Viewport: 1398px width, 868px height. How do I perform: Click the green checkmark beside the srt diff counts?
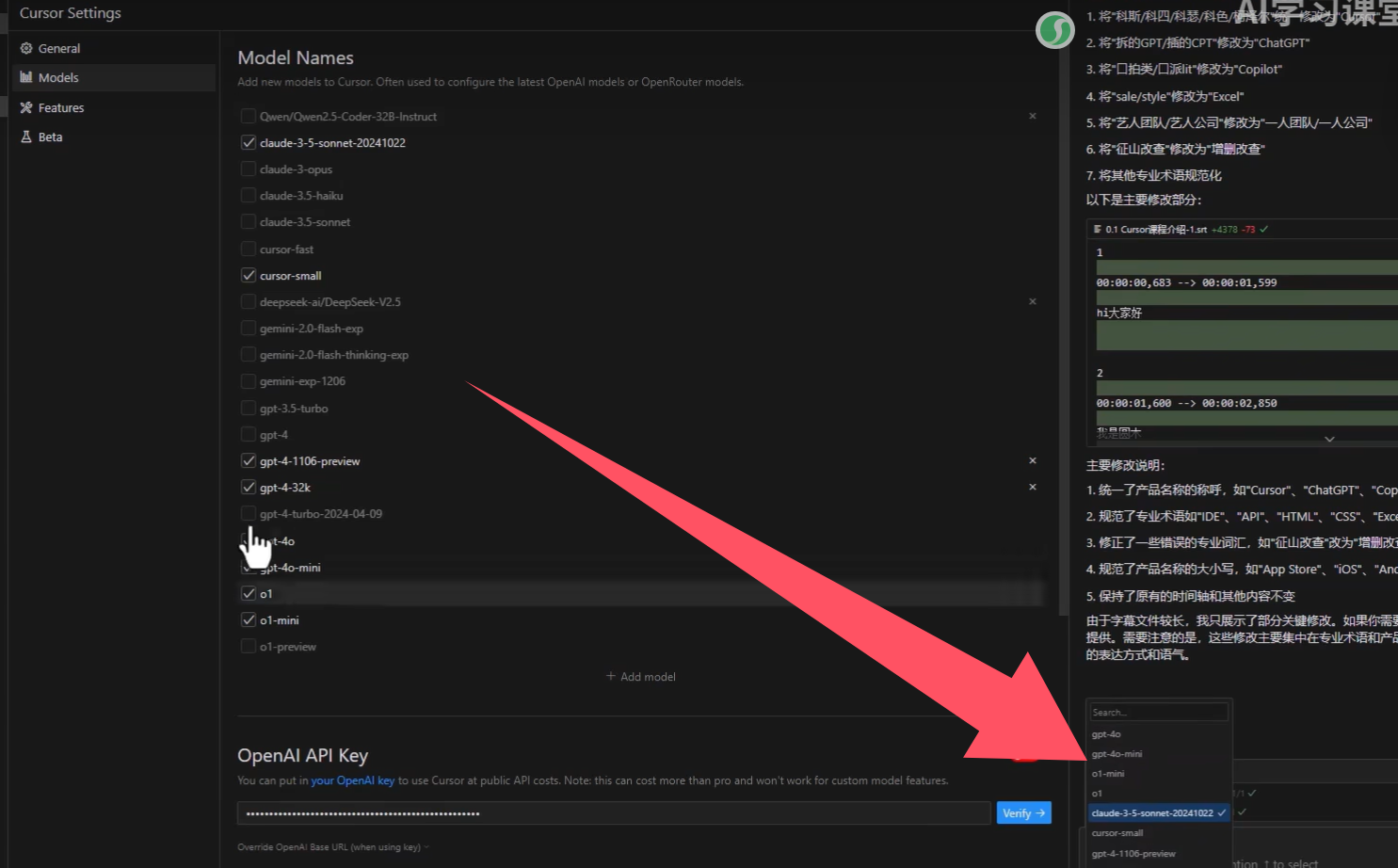[1264, 229]
